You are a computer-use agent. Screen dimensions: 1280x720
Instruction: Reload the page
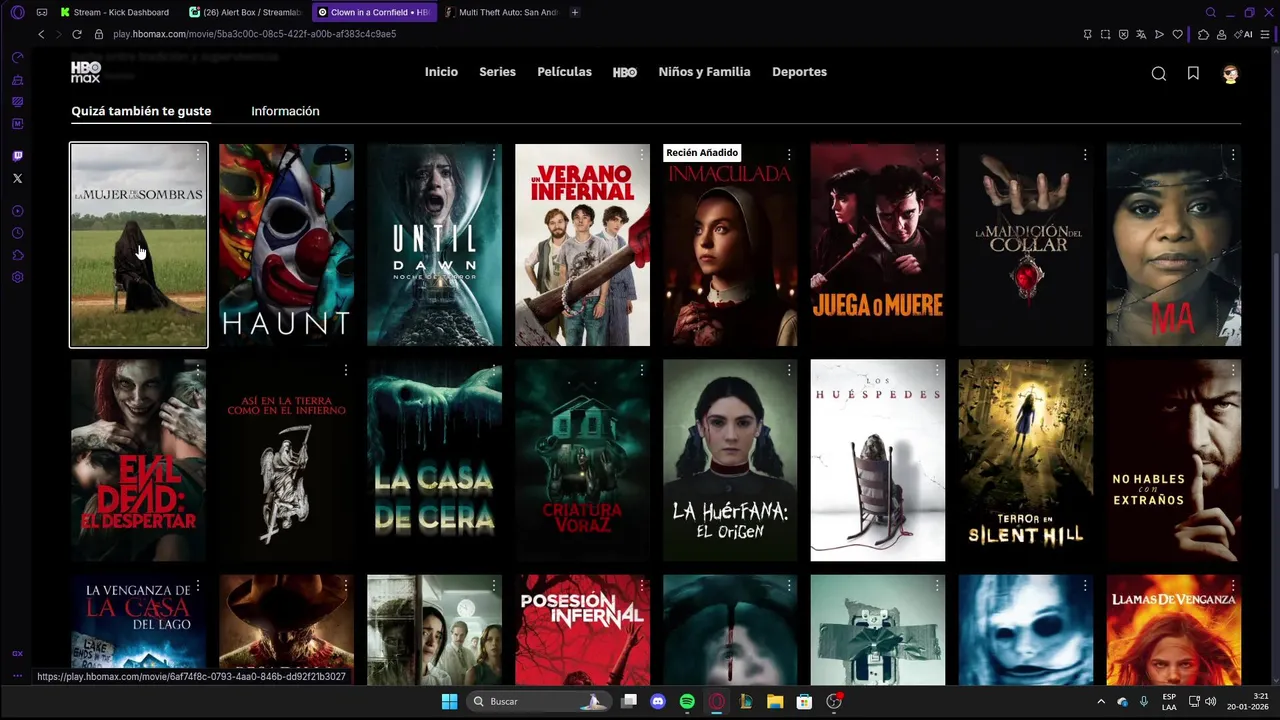[76, 34]
